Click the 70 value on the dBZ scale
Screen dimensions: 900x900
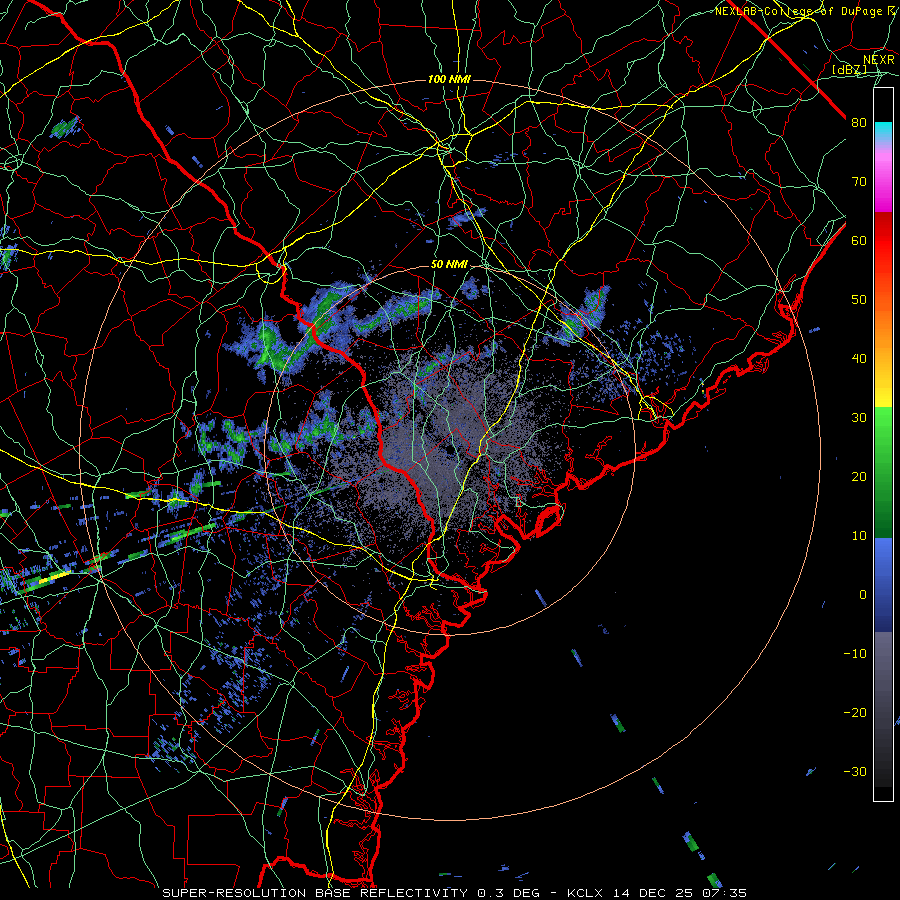pyautogui.click(x=859, y=182)
